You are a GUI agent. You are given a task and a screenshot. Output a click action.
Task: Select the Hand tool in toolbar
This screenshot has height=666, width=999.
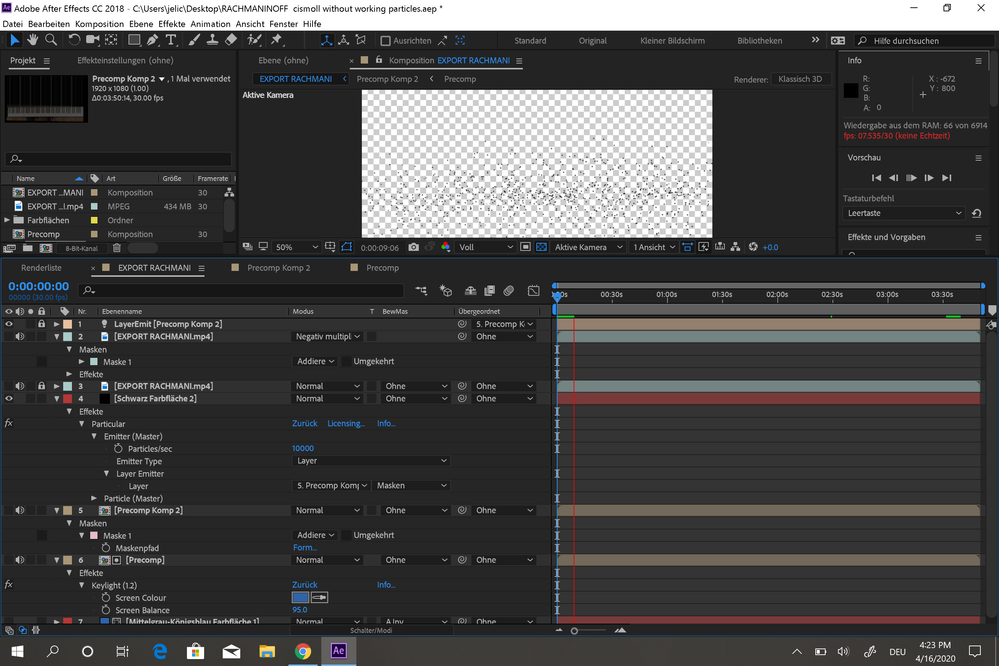pos(32,40)
